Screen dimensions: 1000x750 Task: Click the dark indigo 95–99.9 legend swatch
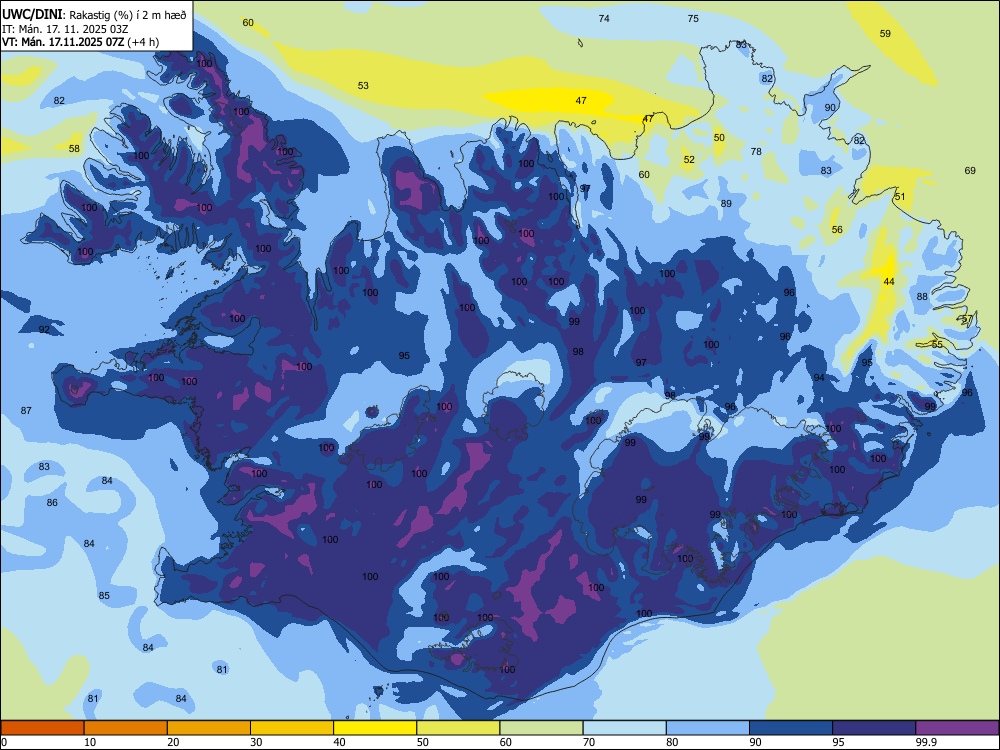tap(874, 728)
